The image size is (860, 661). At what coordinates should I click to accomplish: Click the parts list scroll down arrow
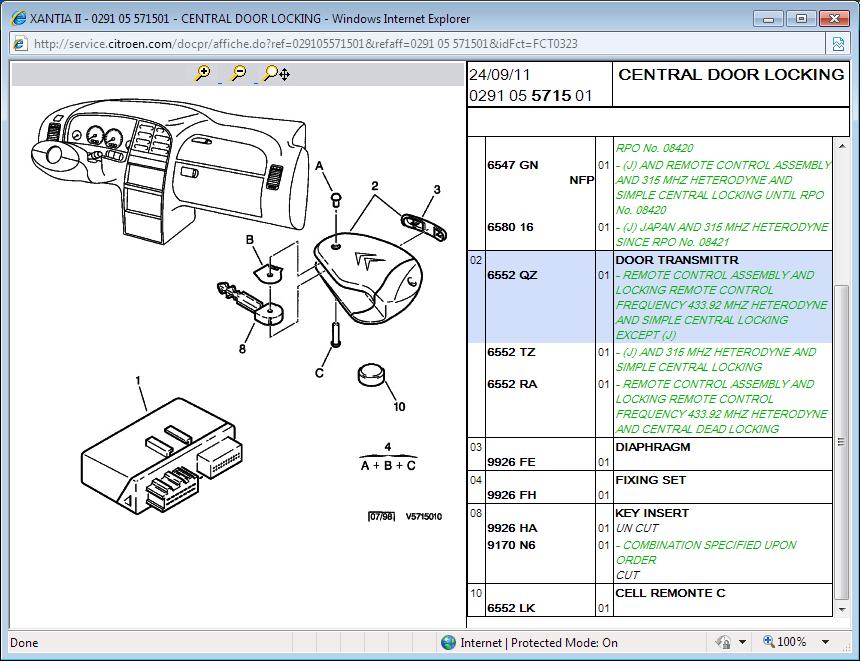(842, 609)
